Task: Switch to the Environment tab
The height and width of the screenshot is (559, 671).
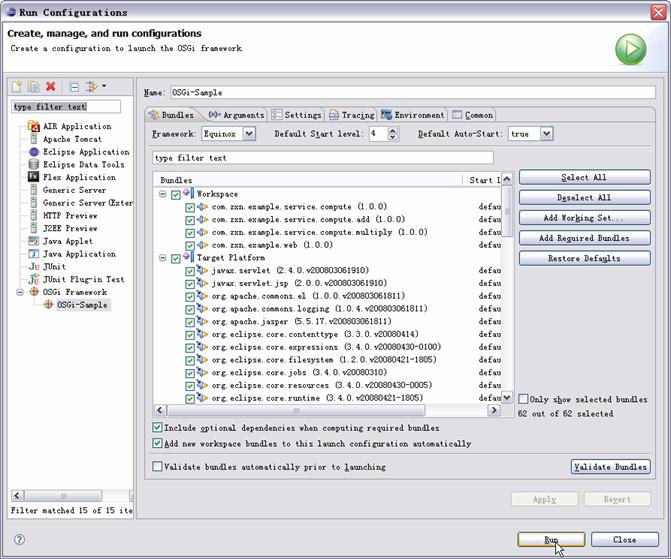Action: point(413,115)
